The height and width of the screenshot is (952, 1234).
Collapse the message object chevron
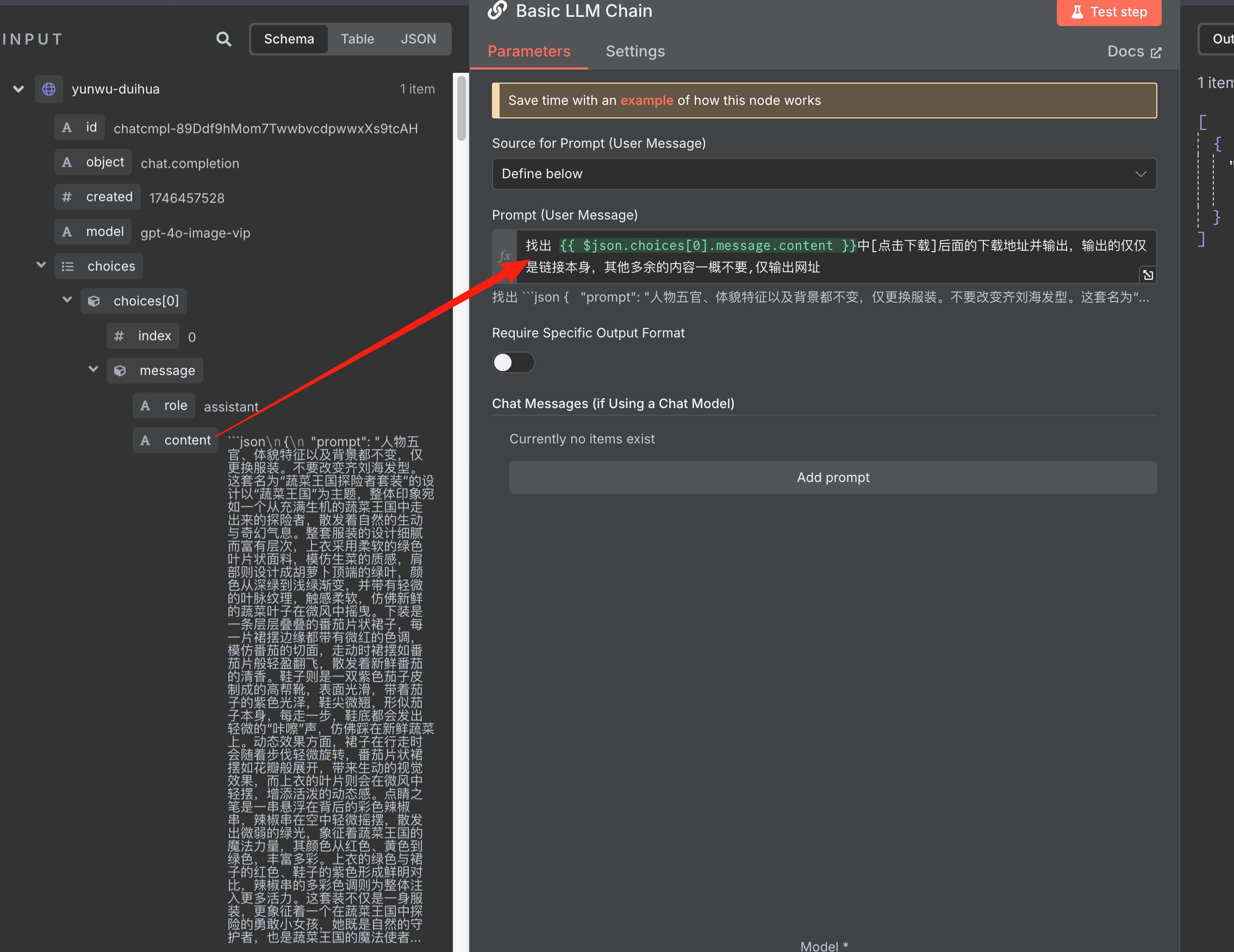pyautogui.click(x=93, y=369)
